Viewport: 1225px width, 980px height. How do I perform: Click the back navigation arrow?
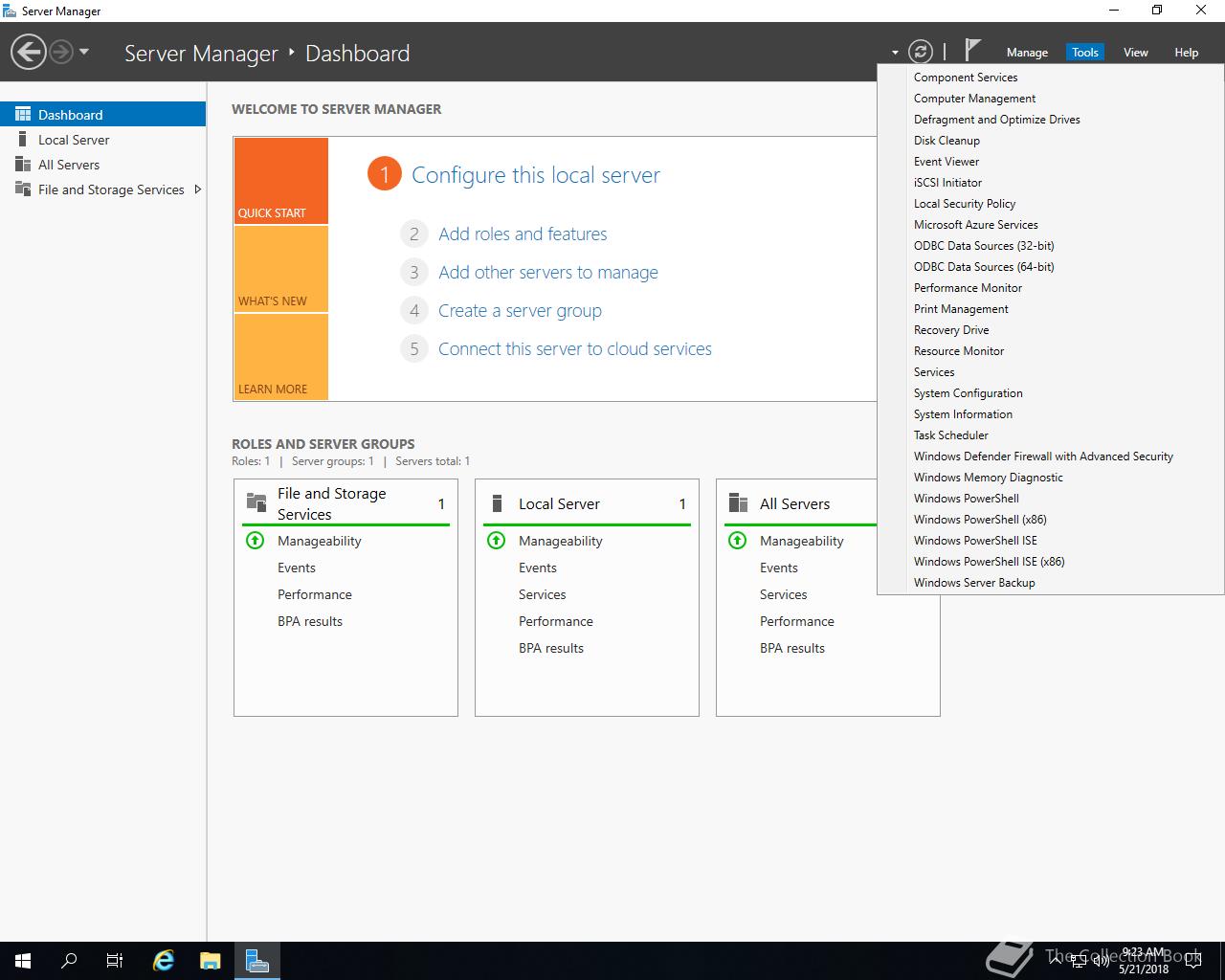tap(29, 52)
